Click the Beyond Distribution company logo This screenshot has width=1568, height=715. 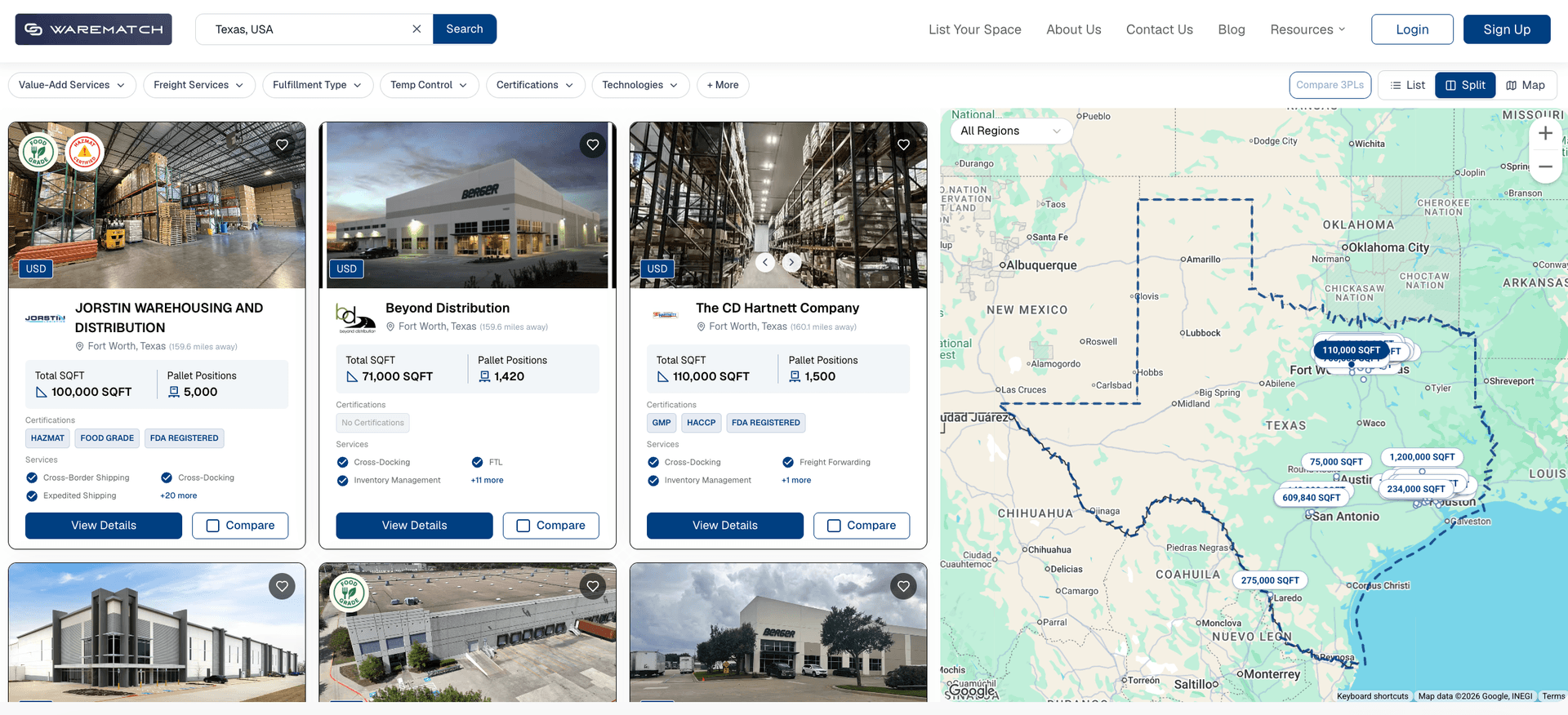point(357,318)
